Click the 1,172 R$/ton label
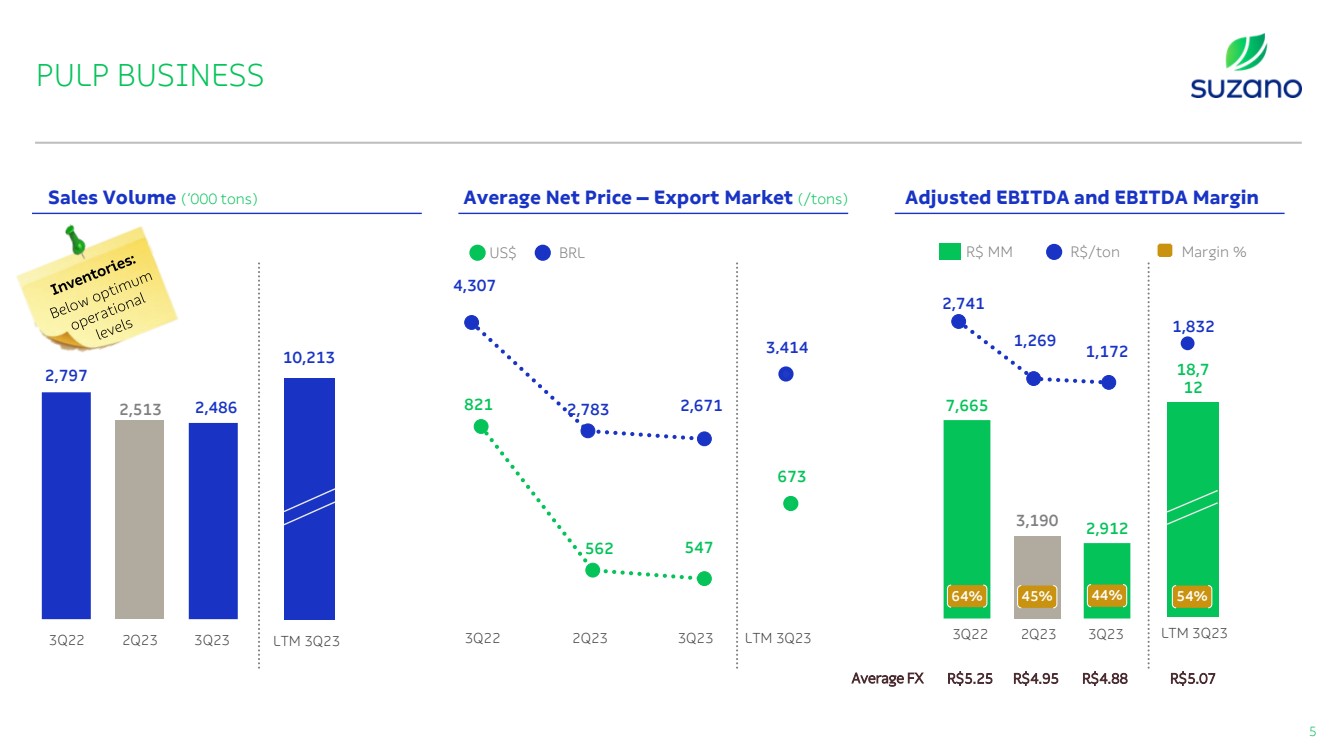Image resolution: width=1333 pixels, height=749 pixels. pyautogui.click(x=1107, y=352)
